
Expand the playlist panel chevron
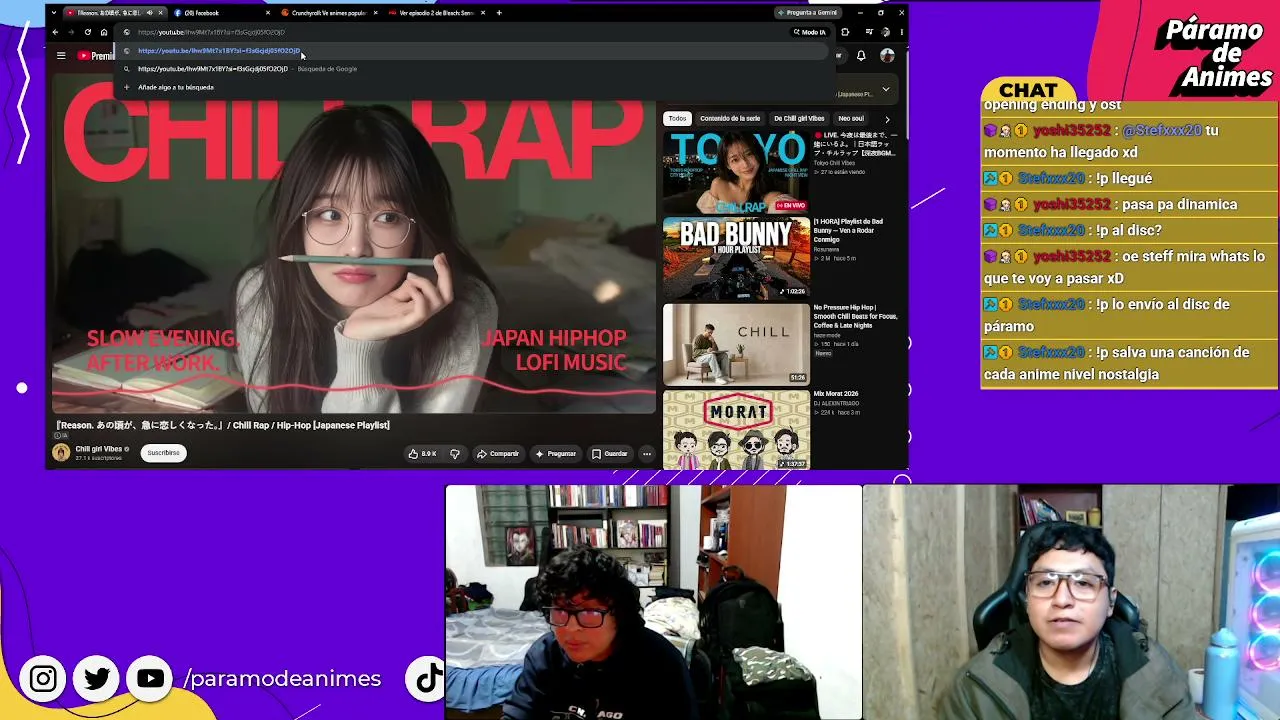[x=885, y=89]
